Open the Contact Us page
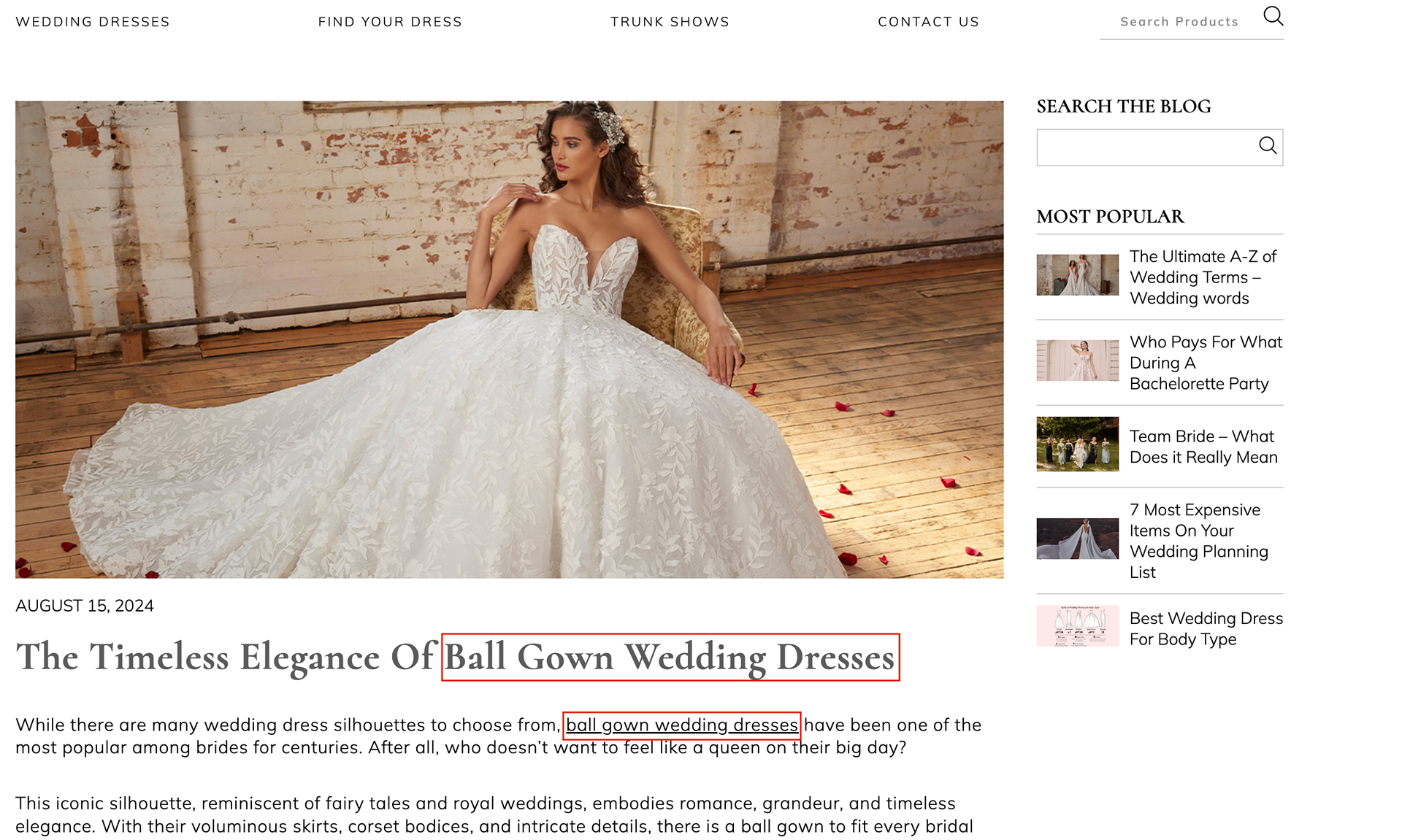Screen dimensions: 1402x840 pyautogui.click(x=928, y=22)
